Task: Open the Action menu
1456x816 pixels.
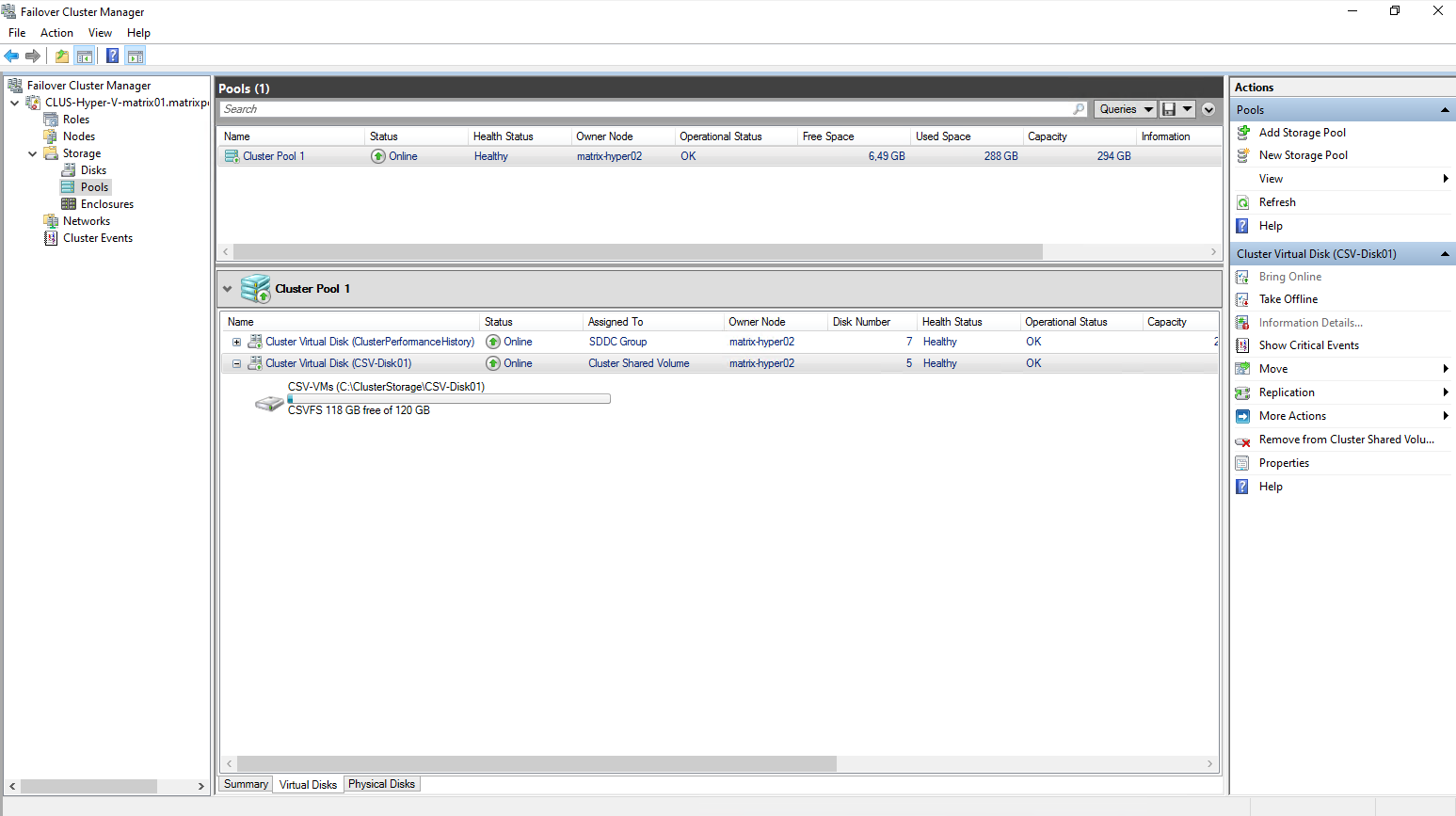Action: coord(56,33)
